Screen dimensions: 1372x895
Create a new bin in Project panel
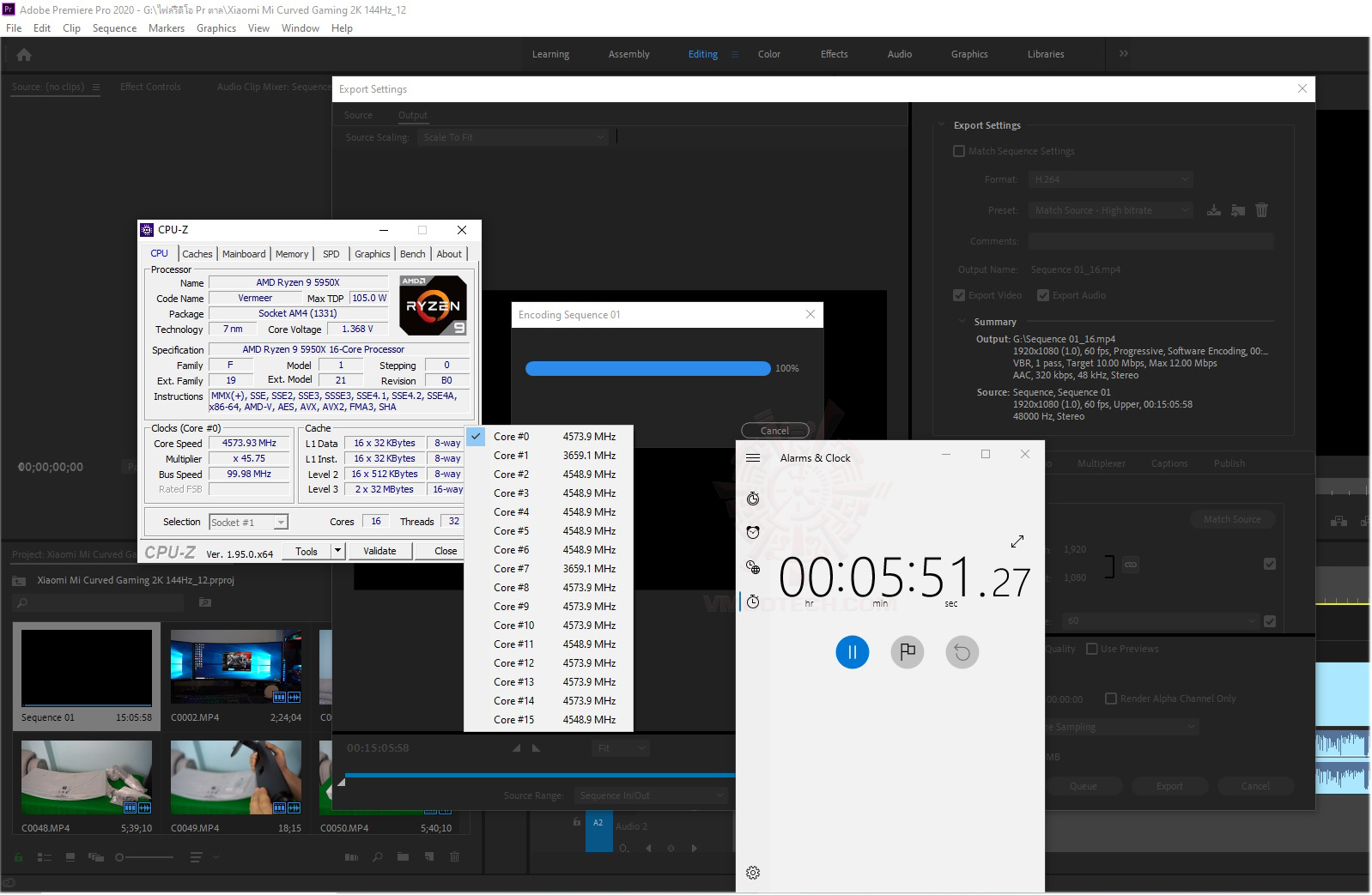click(403, 857)
